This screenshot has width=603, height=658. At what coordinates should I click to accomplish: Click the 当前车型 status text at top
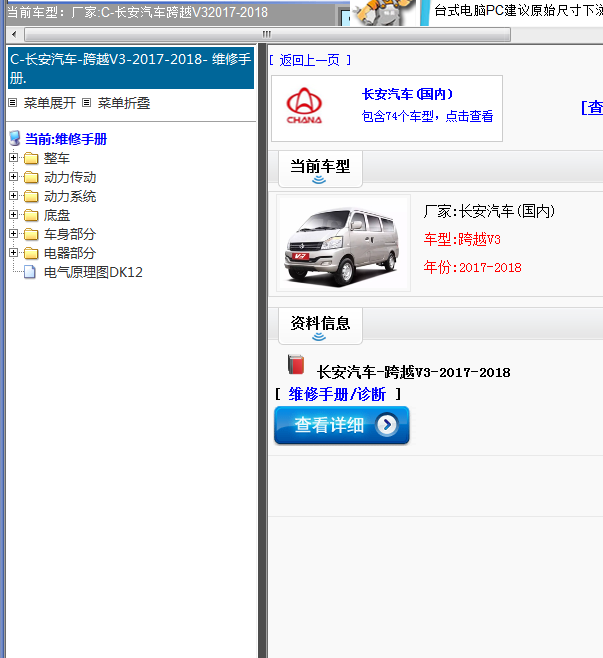click(x=137, y=12)
